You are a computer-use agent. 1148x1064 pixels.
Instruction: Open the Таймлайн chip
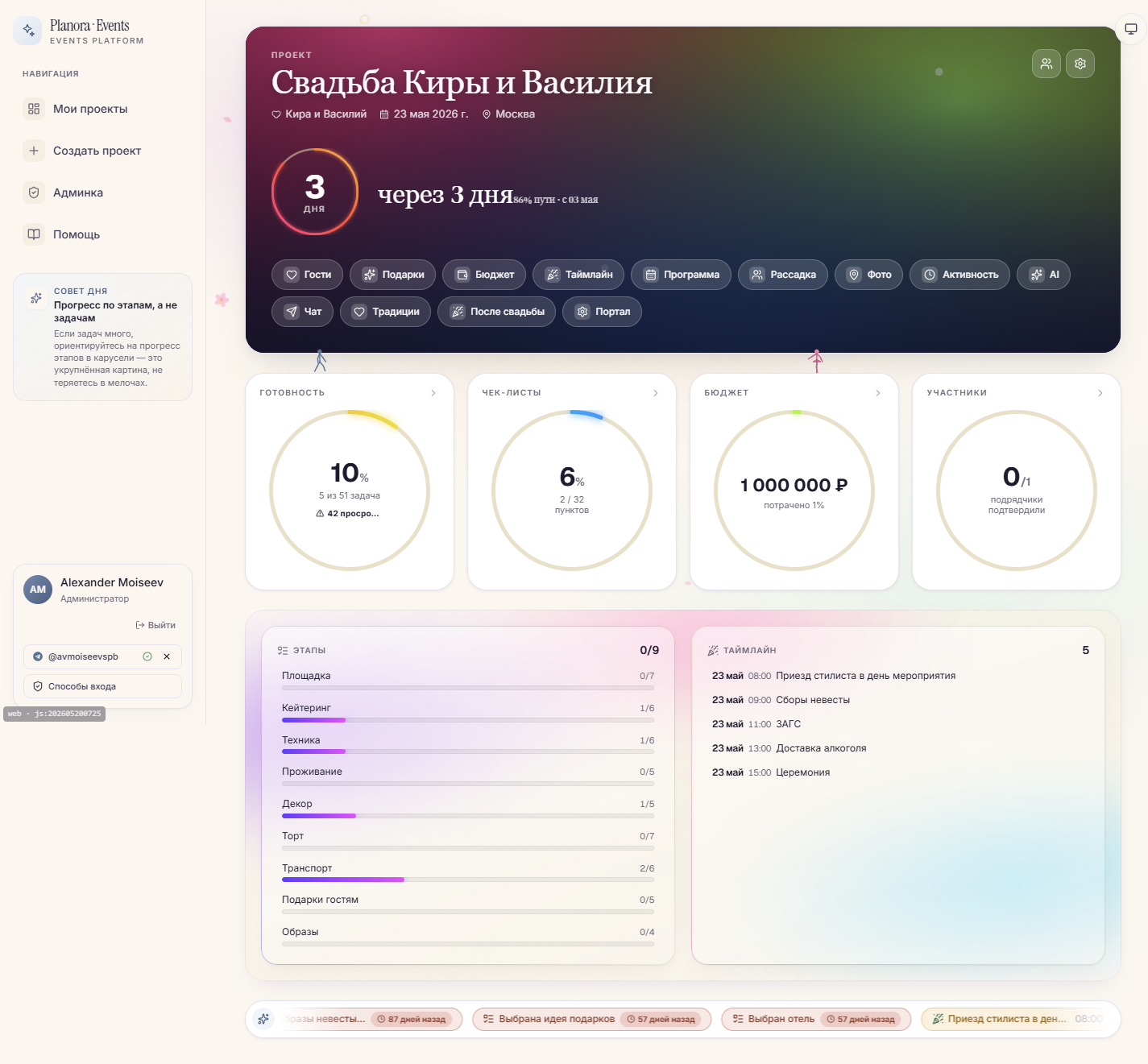pyautogui.click(x=578, y=275)
